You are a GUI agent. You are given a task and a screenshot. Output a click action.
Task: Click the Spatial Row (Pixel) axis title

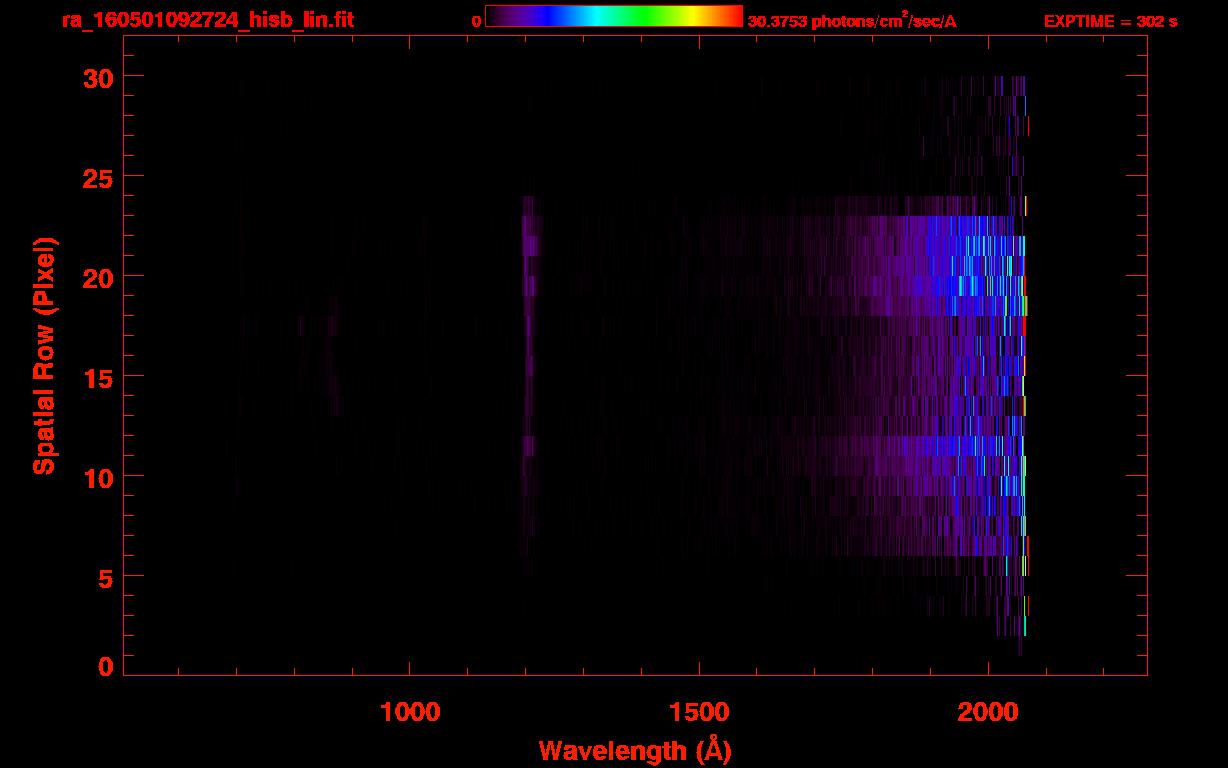point(45,355)
